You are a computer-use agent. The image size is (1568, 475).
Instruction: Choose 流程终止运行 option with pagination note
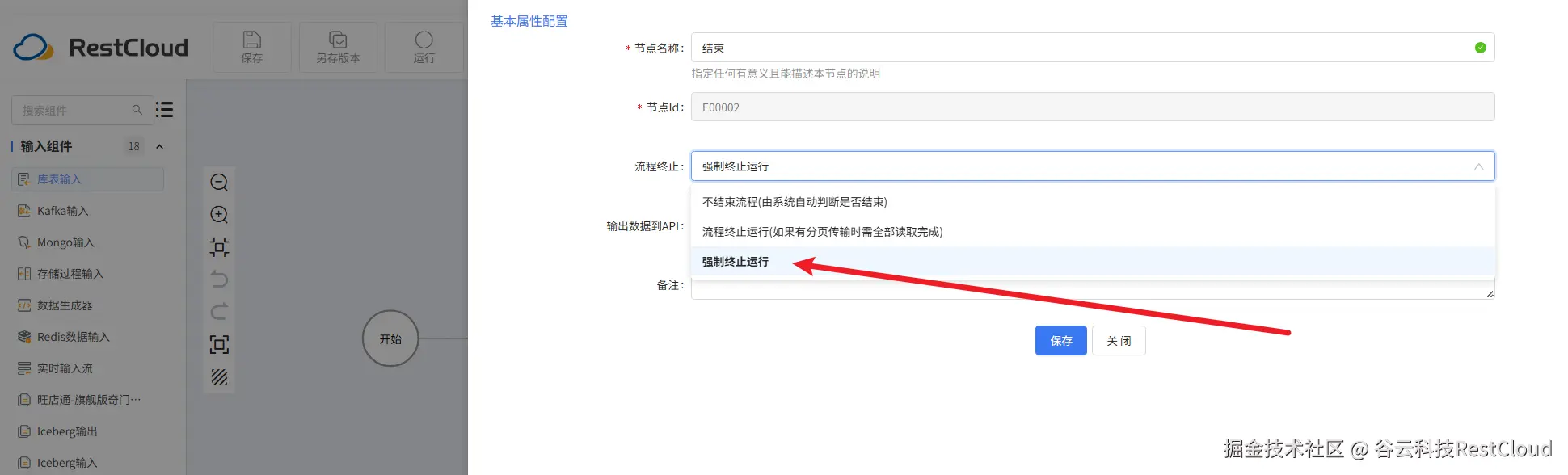click(1093, 232)
